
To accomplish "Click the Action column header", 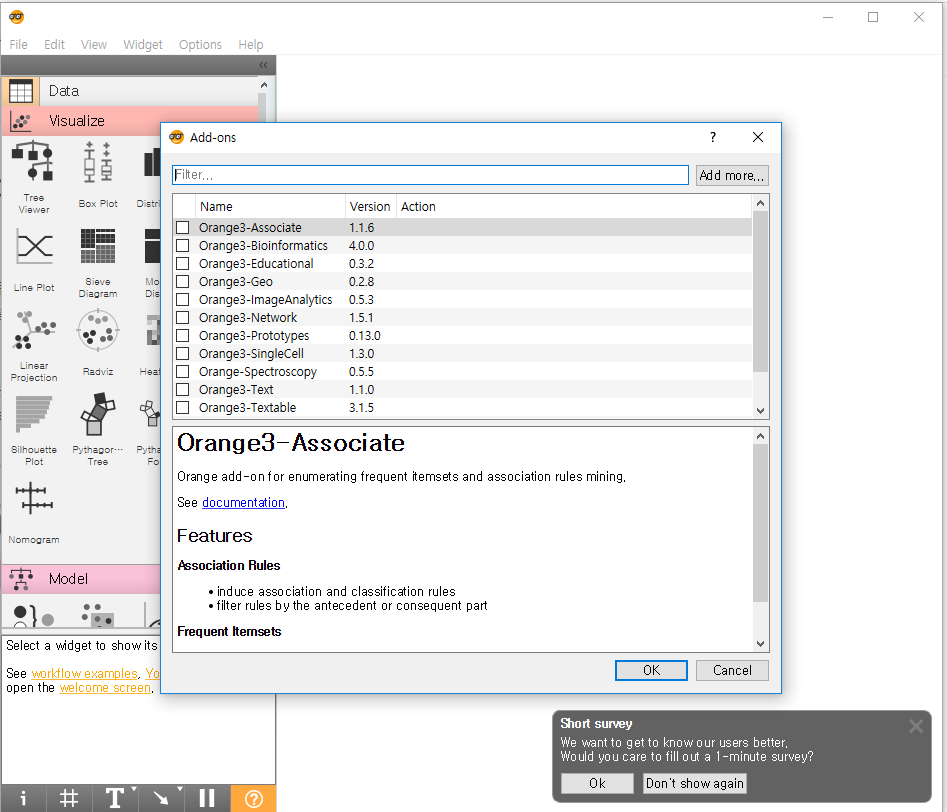I will (574, 207).
